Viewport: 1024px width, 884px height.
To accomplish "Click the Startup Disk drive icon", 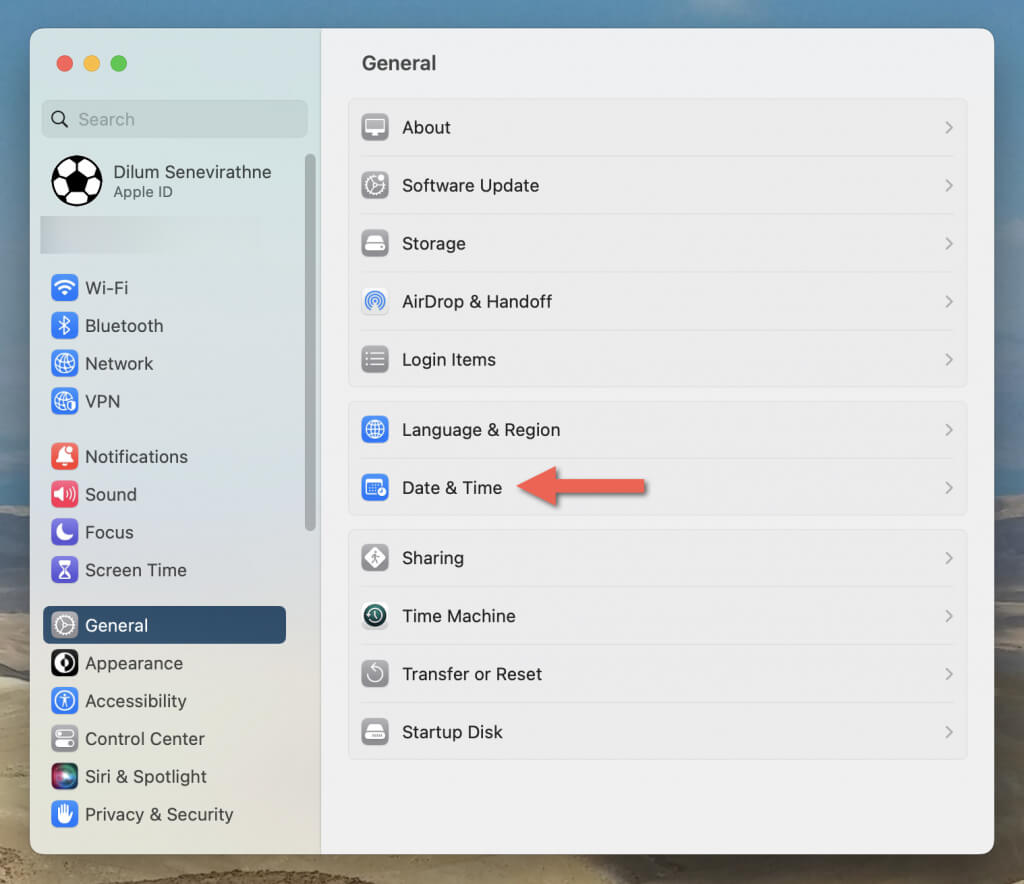I will coord(375,732).
